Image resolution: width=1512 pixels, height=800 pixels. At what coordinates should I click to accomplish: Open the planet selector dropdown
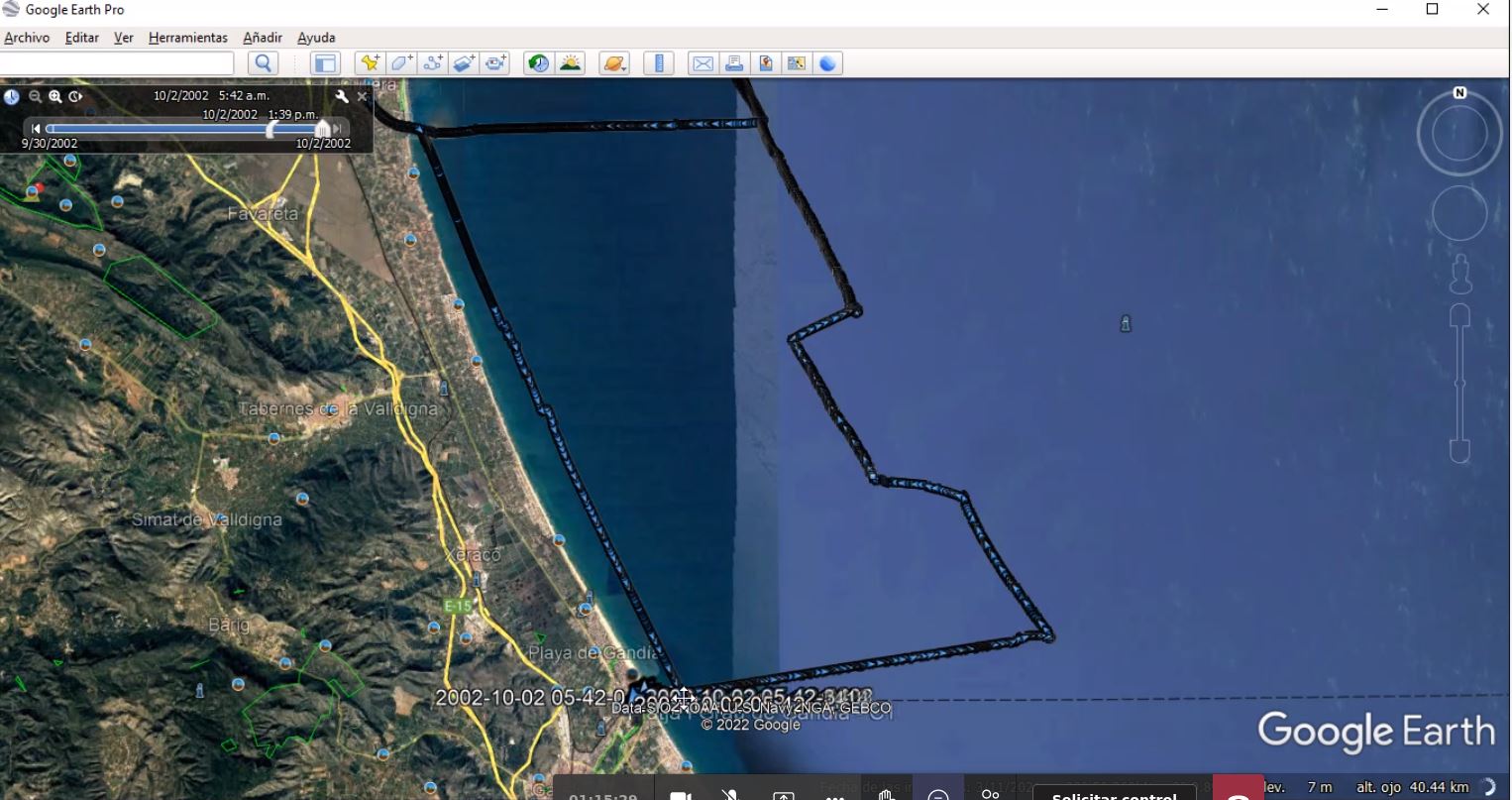click(614, 63)
